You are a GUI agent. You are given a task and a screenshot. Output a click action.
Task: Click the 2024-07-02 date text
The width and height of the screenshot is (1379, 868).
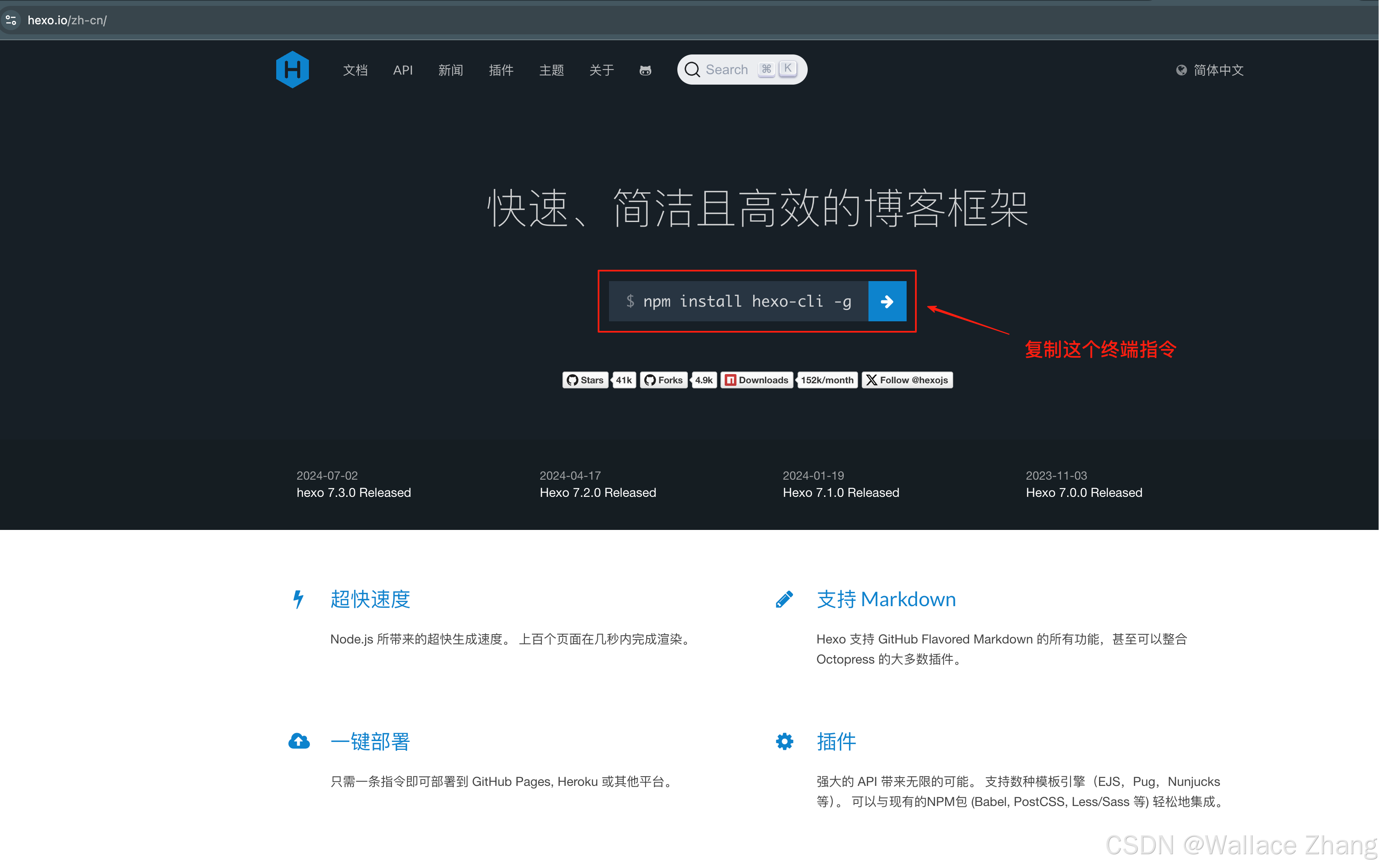(327, 475)
